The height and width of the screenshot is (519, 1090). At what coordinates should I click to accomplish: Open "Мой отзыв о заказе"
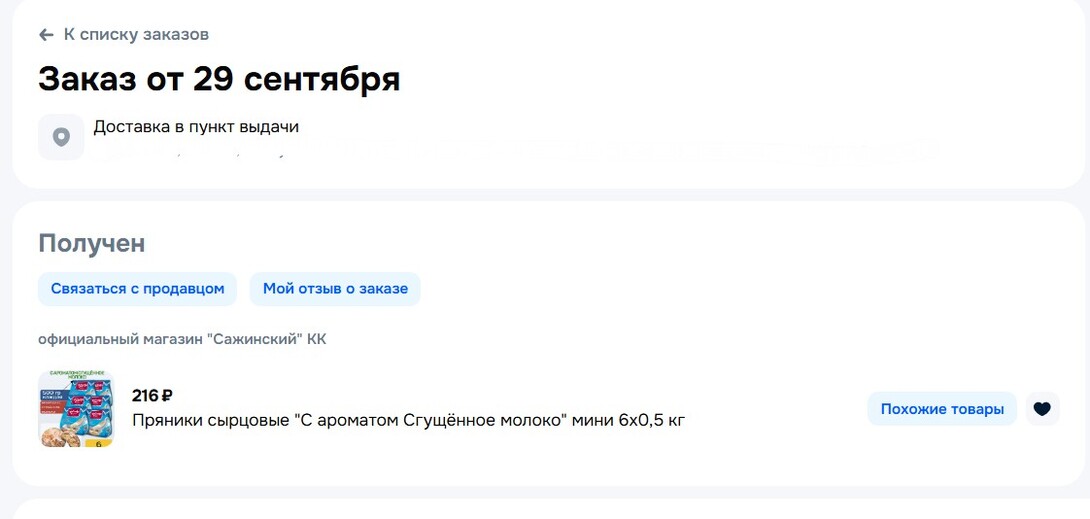335,289
